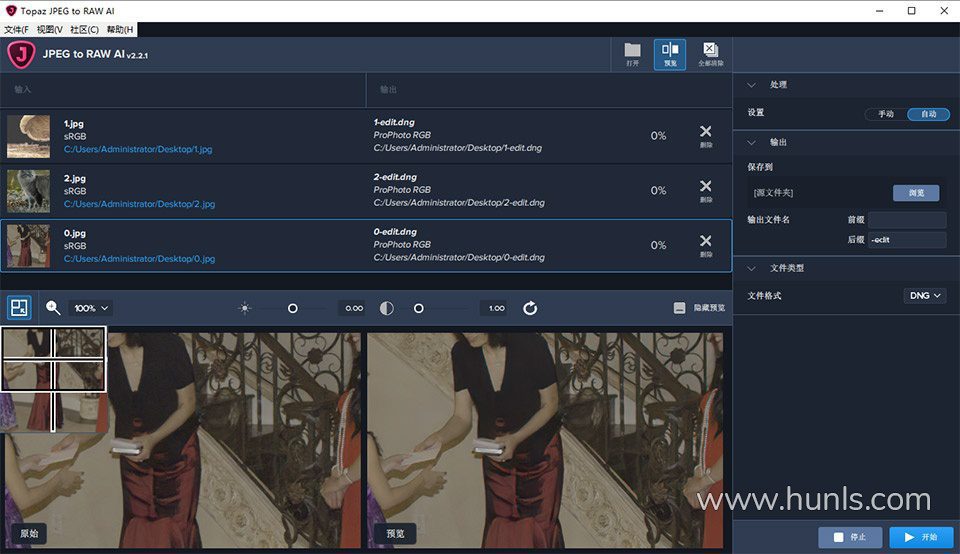This screenshot has width=960, height=554.
Task: Collapse the Processing section
Action: [x=751, y=85]
